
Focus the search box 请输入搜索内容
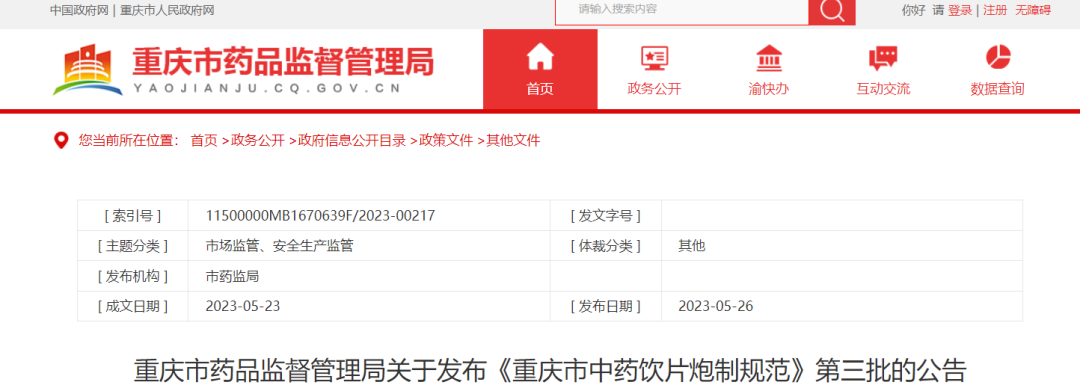[x=682, y=10]
